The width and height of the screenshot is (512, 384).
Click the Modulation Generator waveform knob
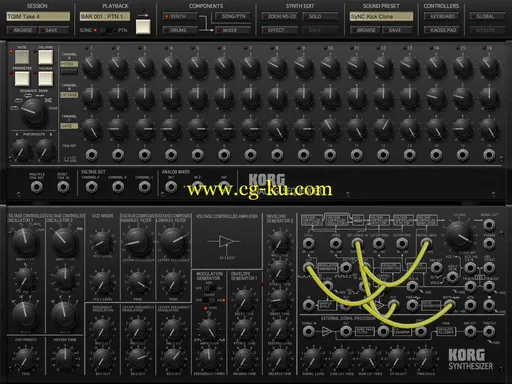pos(208,329)
